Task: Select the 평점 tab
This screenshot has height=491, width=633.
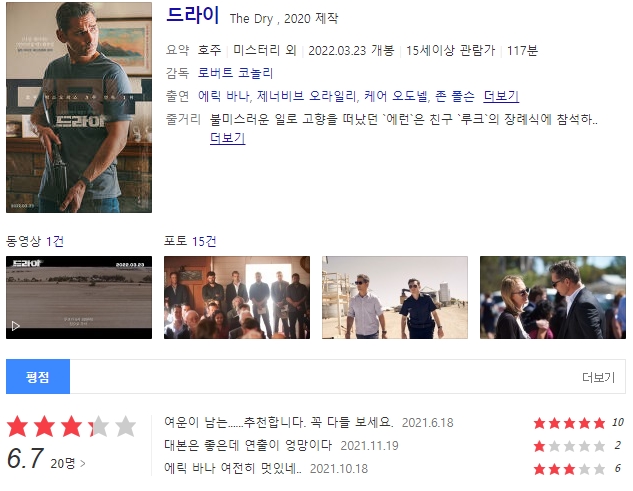Action: click(38, 377)
